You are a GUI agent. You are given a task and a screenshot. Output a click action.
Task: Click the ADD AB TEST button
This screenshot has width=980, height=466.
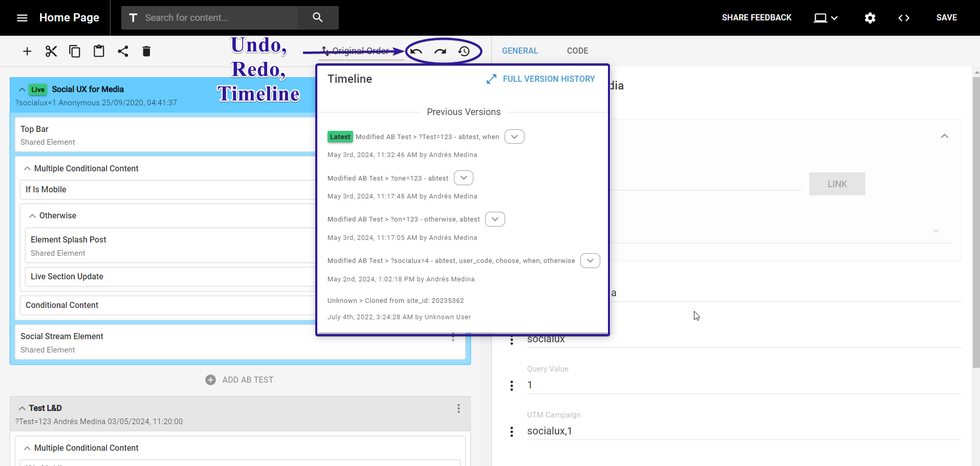click(x=239, y=380)
